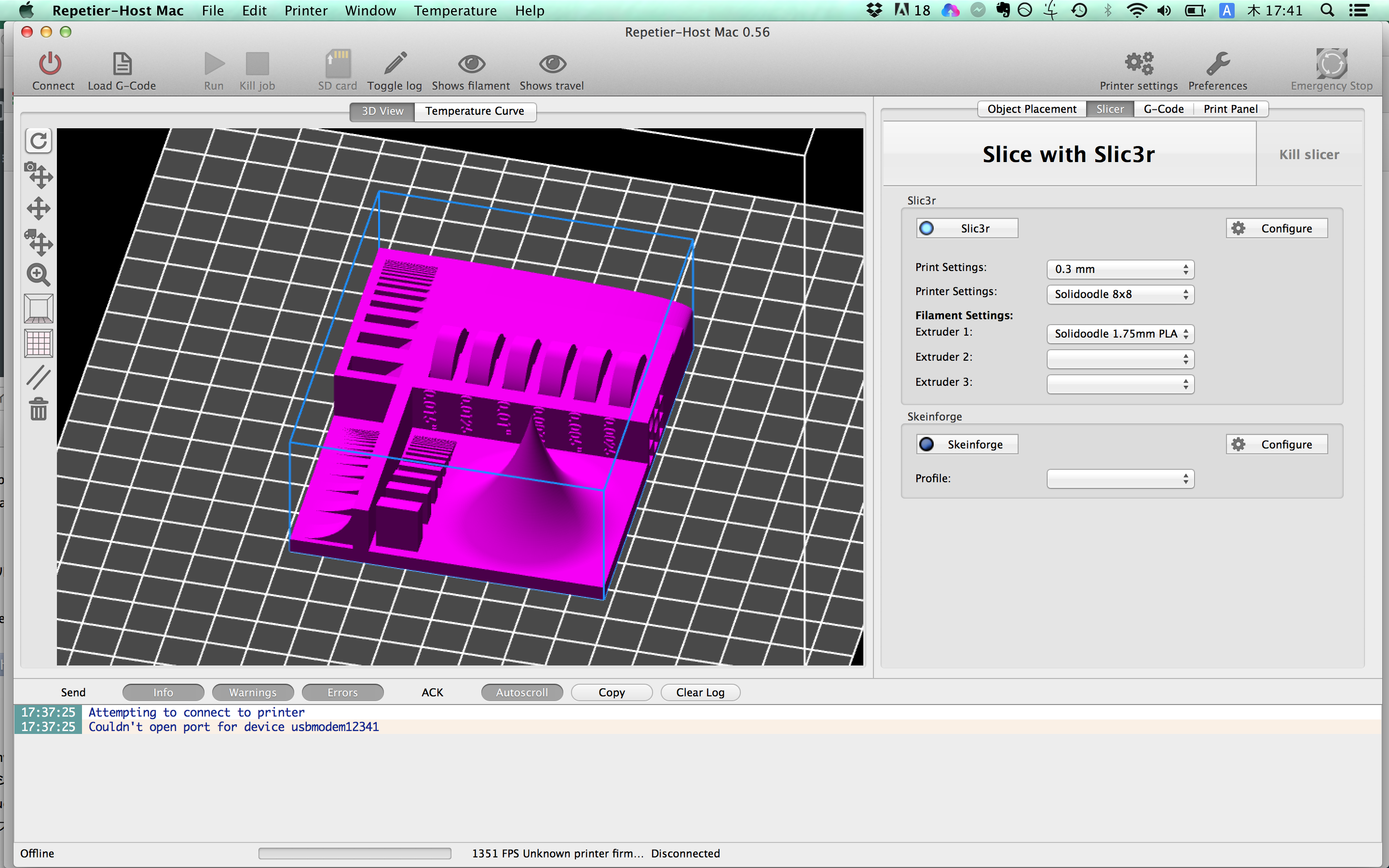Open the Extruder 2 dropdown

coord(1120,359)
